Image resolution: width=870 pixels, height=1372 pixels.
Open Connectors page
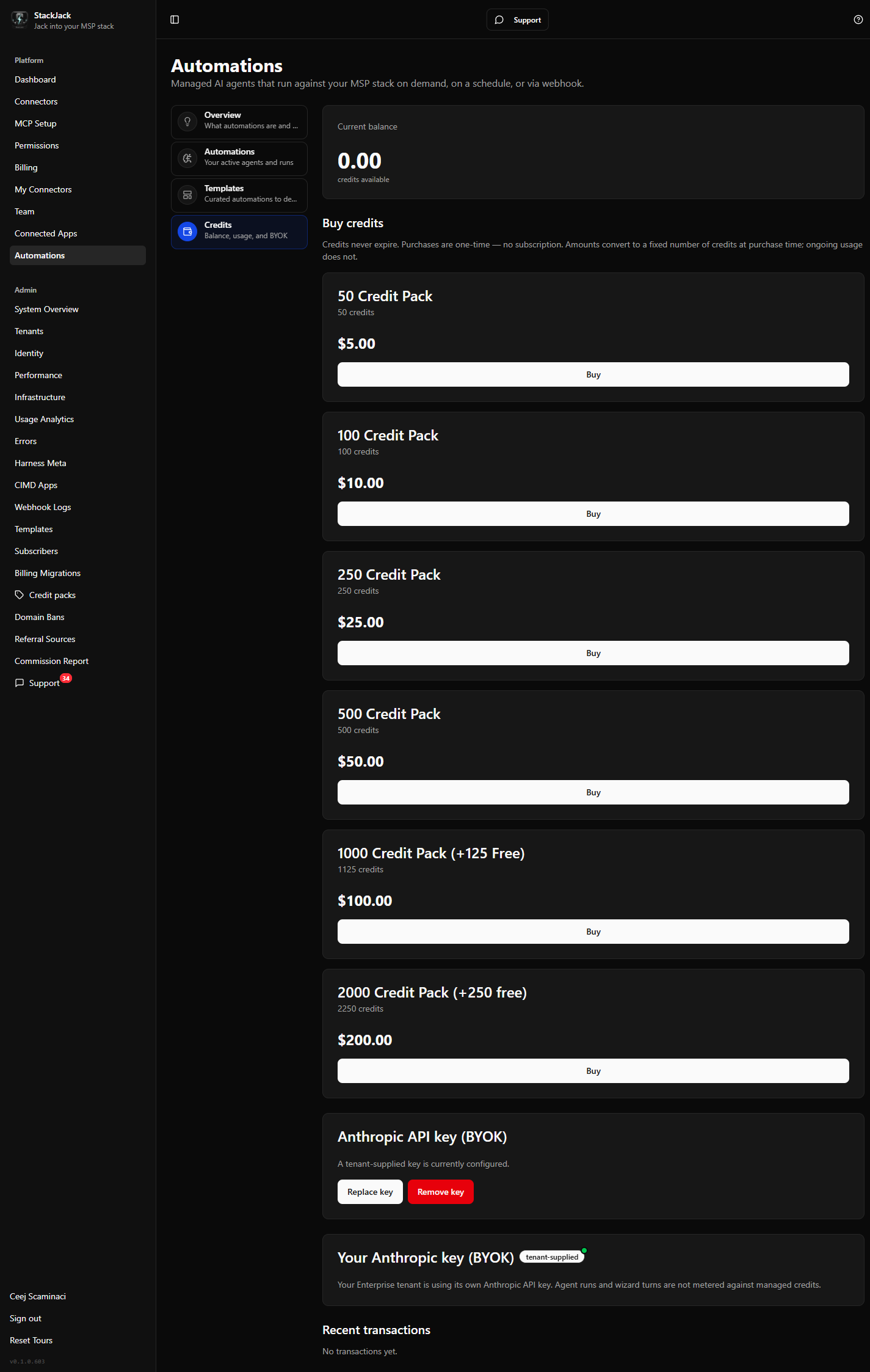pyautogui.click(x=78, y=101)
